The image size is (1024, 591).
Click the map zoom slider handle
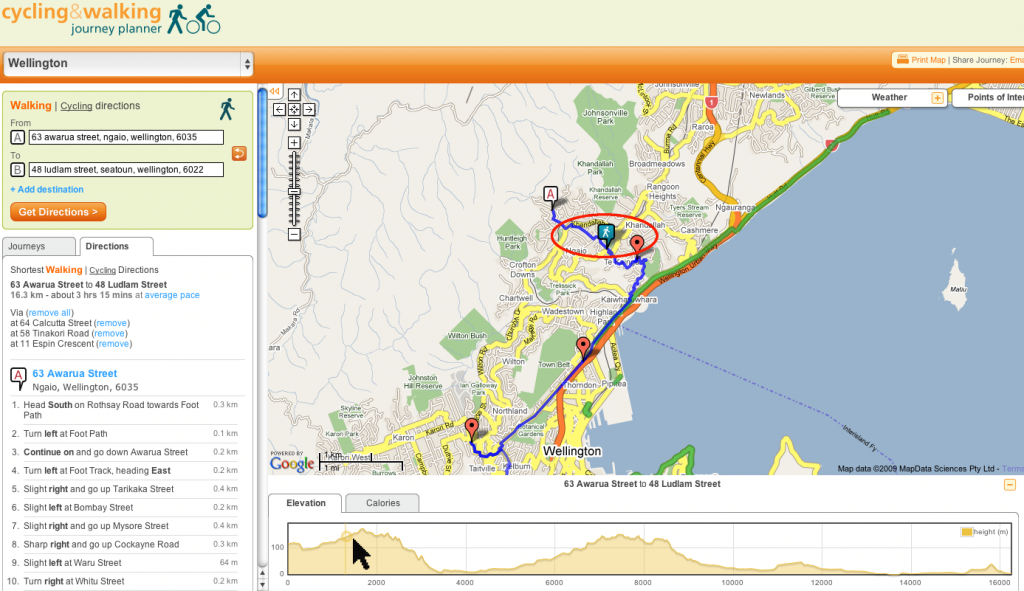[294, 191]
